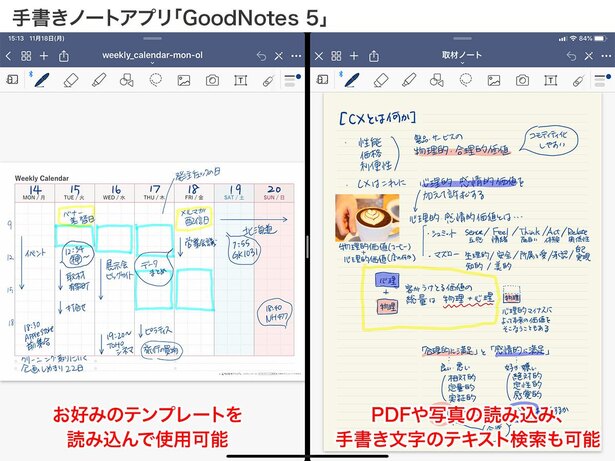Image resolution: width=615 pixels, height=461 pixels.
Task: Add a new page in 取材ノート pane
Action: tap(354, 56)
